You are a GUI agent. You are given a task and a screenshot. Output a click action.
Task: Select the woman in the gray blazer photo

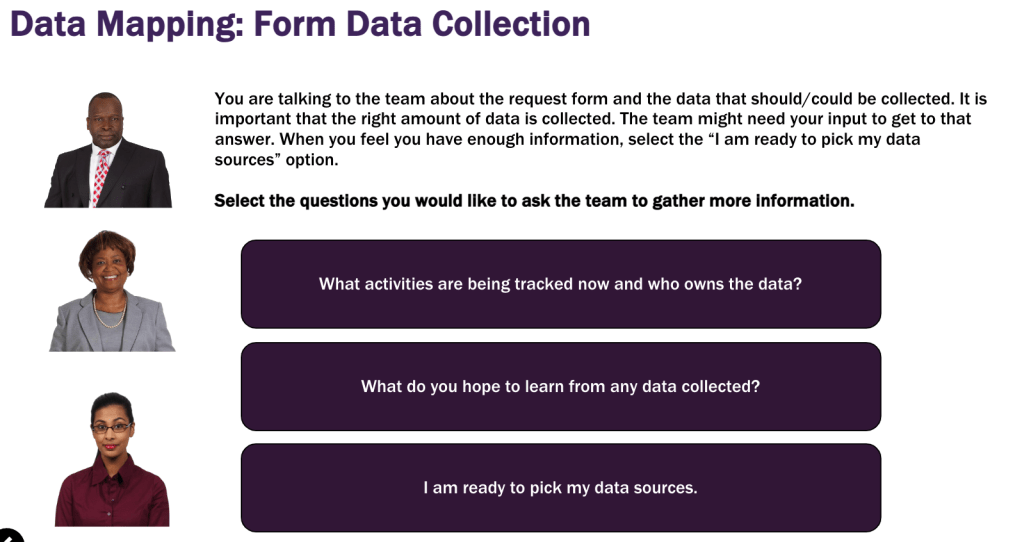coord(112,291)
